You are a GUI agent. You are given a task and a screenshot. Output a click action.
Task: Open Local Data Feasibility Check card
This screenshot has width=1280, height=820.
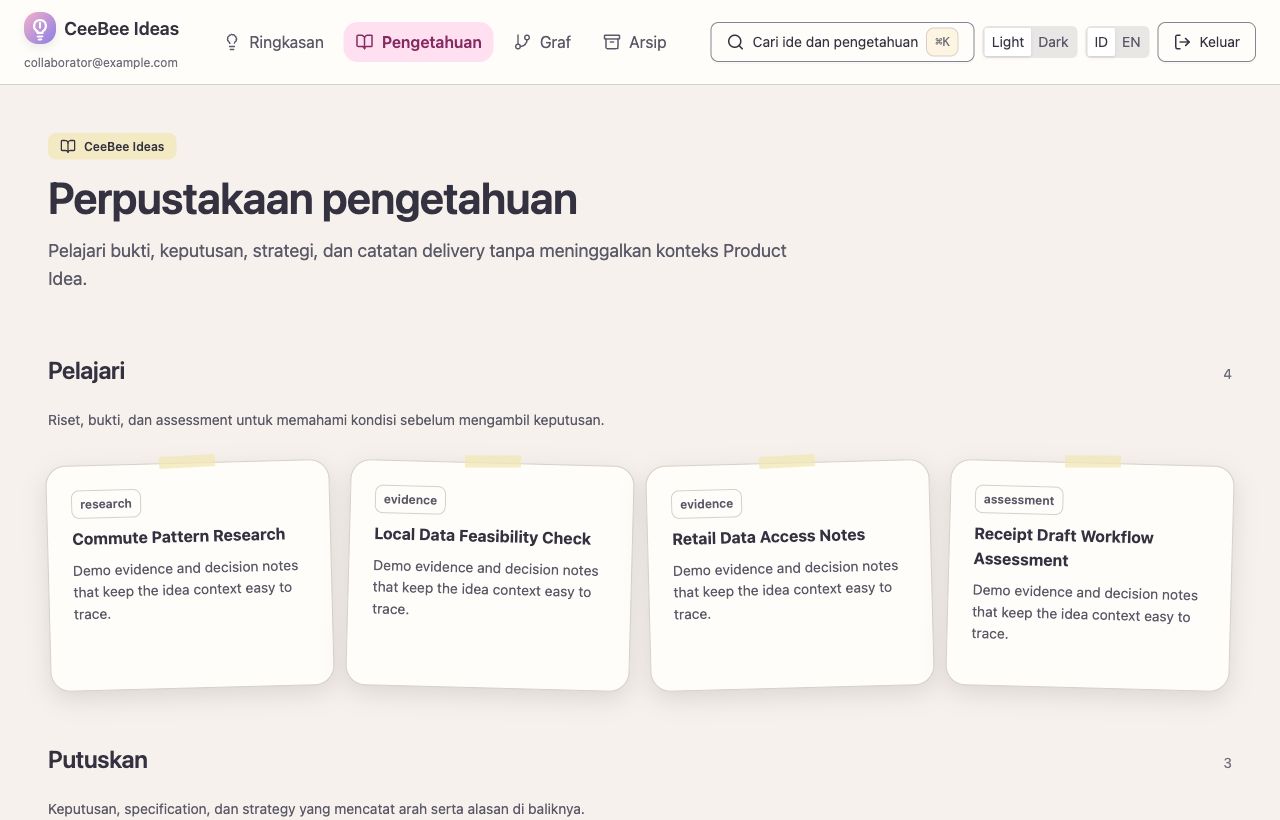tap(490, 575)
